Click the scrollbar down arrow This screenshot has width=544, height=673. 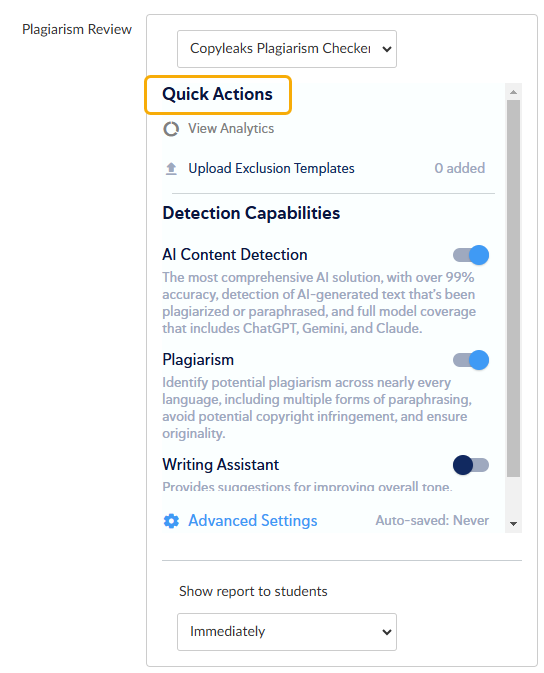(513, 524)
